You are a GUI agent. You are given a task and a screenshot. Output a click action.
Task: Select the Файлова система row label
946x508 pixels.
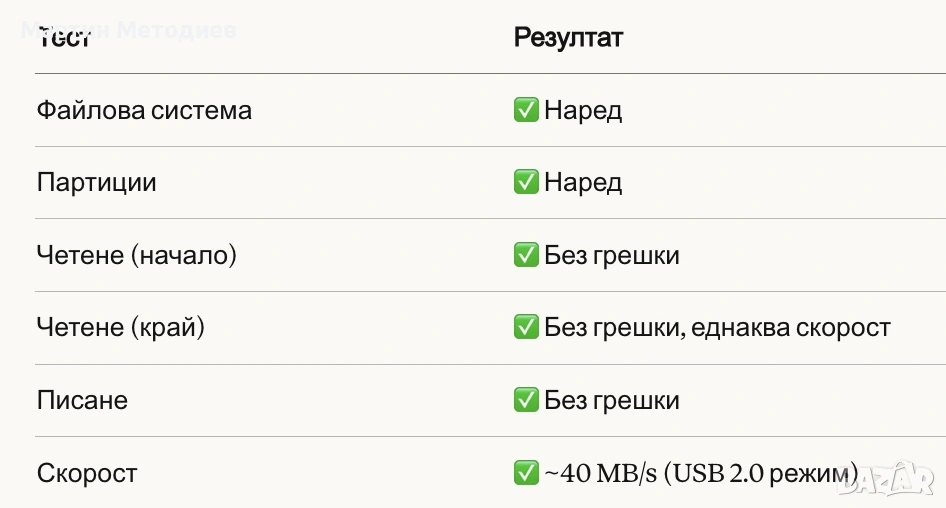click(144, 110)
